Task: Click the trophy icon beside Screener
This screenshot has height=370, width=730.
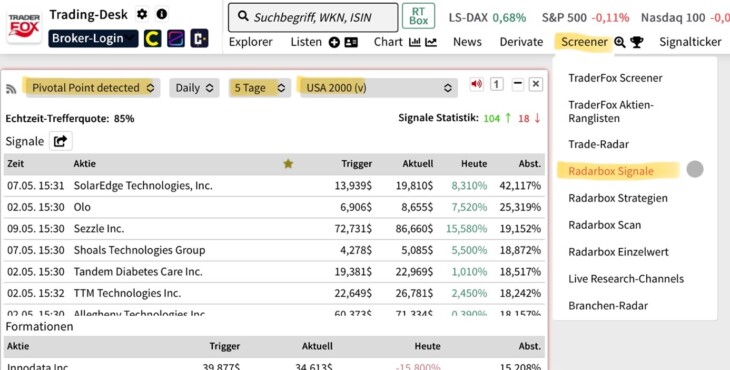Action: tap(636, 42)
